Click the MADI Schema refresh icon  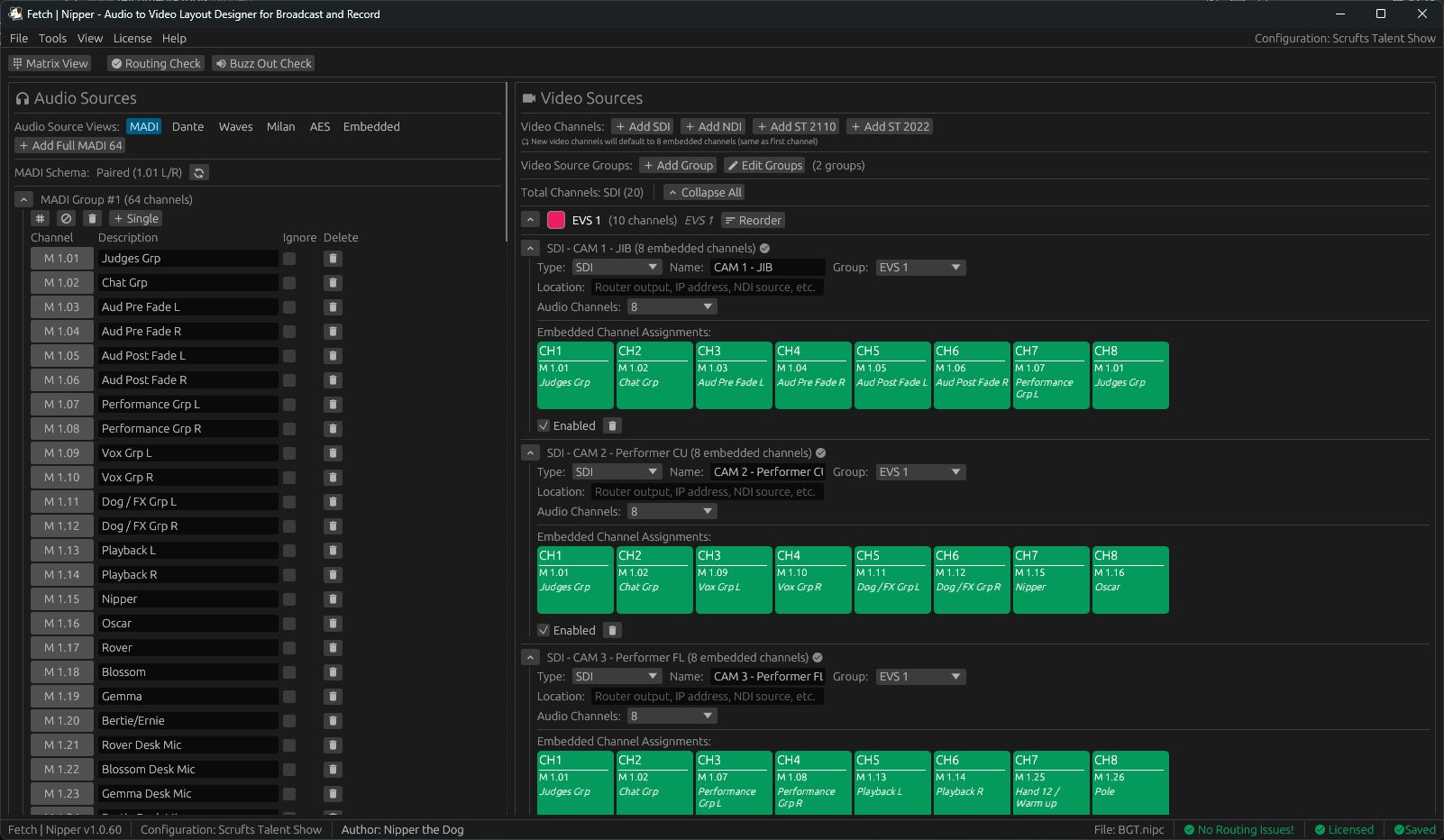point(198,172)
